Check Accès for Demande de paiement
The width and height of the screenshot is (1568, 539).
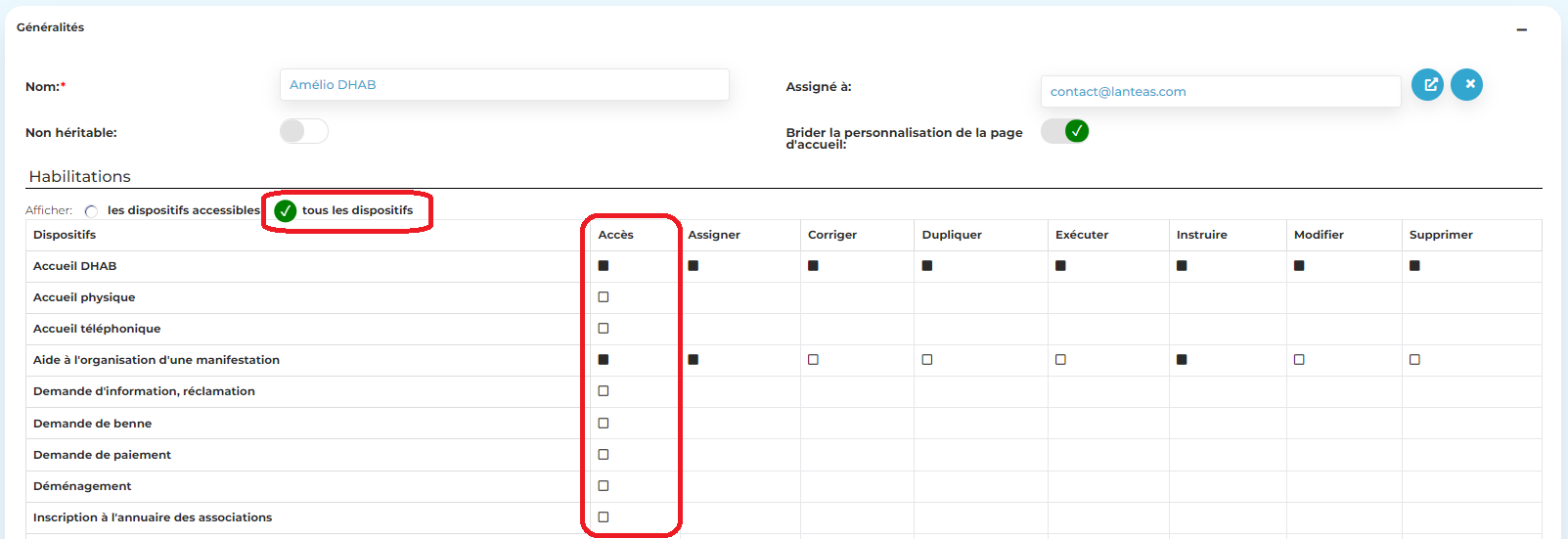click(x=604, y=455)
